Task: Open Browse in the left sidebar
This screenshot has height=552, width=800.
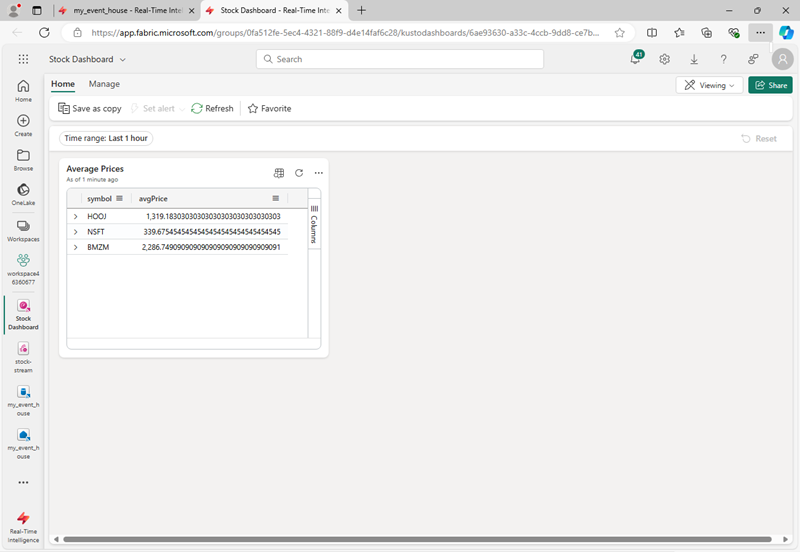Action: (x=23, y=160)
